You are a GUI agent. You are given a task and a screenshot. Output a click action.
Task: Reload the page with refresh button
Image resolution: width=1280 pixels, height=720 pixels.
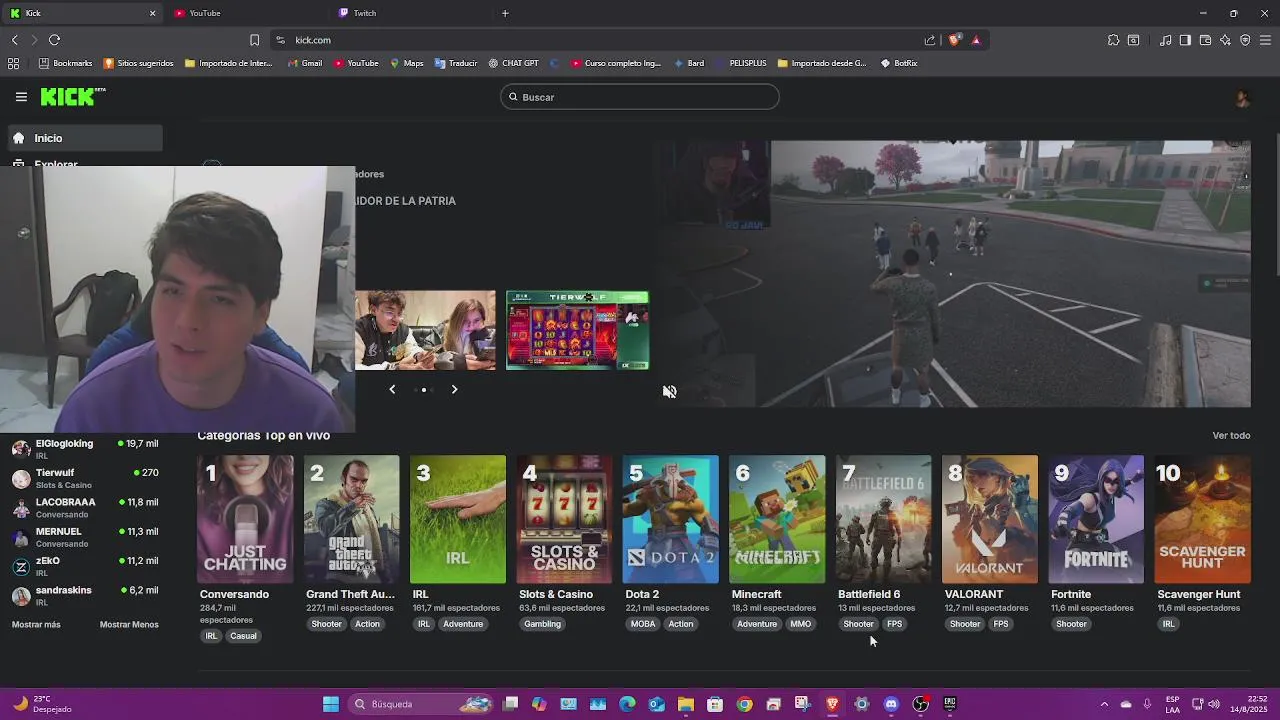pos(54,40)
